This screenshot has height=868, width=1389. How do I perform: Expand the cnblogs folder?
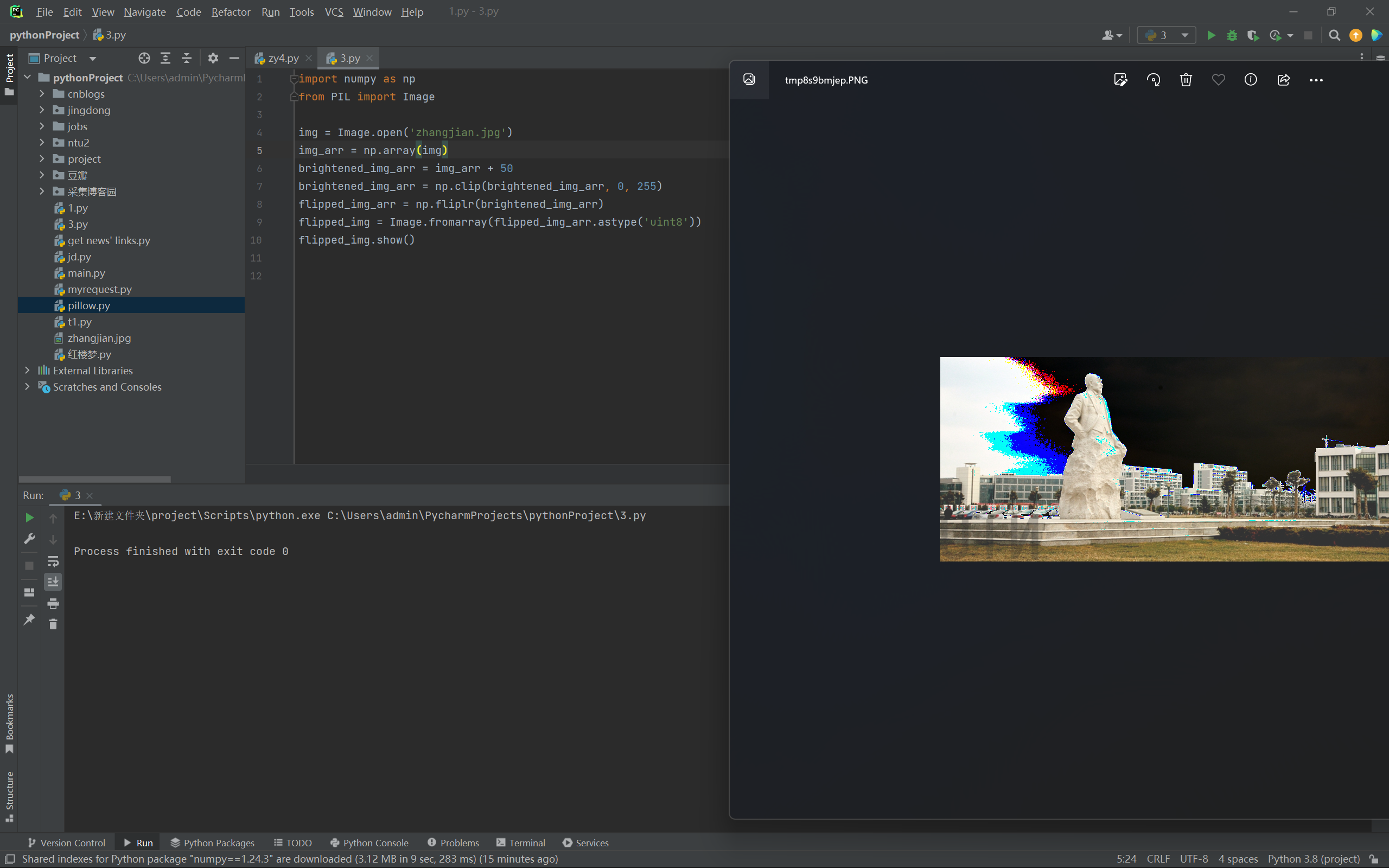click(x=42, y=93)
